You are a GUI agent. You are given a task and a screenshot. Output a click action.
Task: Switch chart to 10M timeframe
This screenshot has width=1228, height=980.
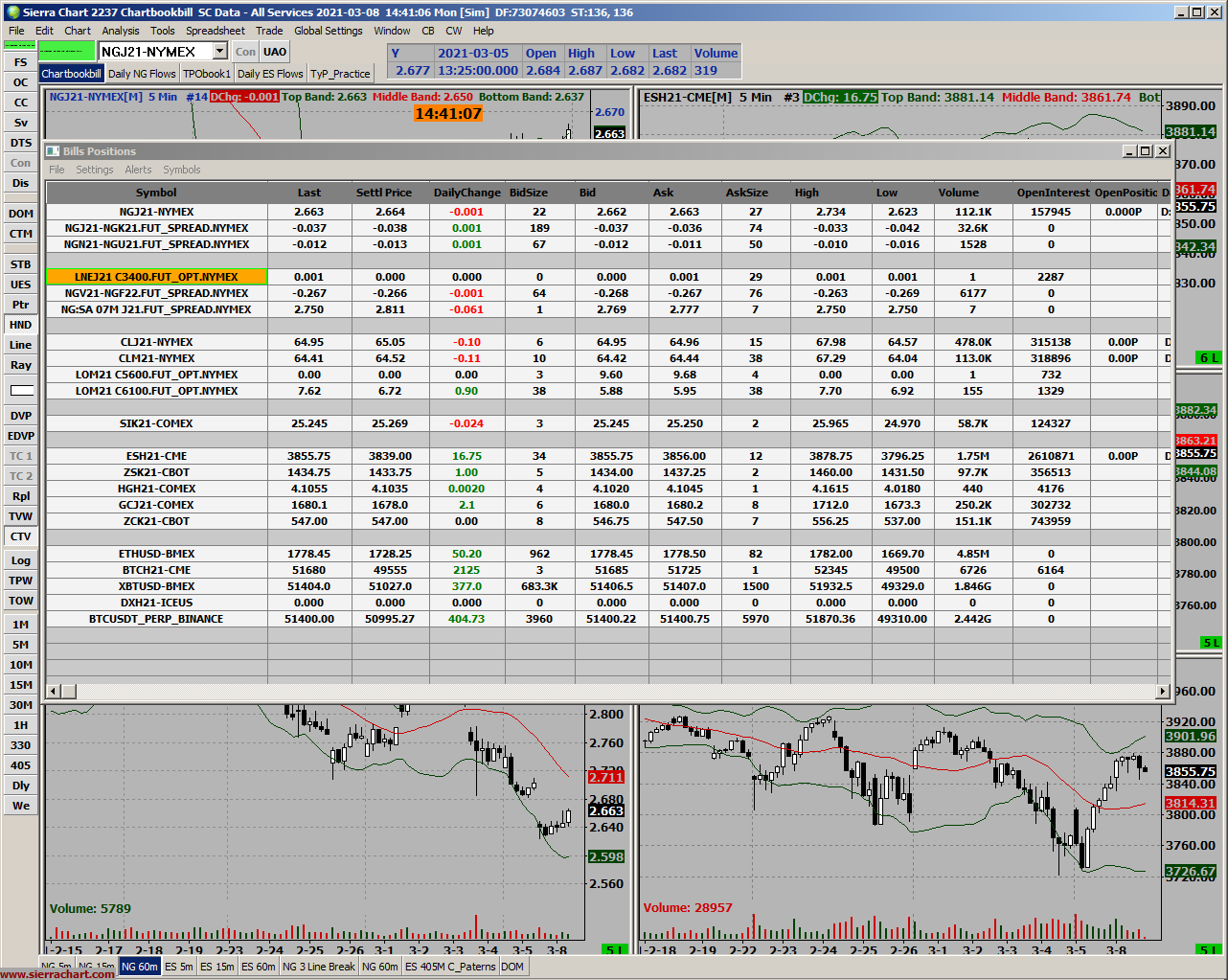pyautogui.click(x=21, y=665)
